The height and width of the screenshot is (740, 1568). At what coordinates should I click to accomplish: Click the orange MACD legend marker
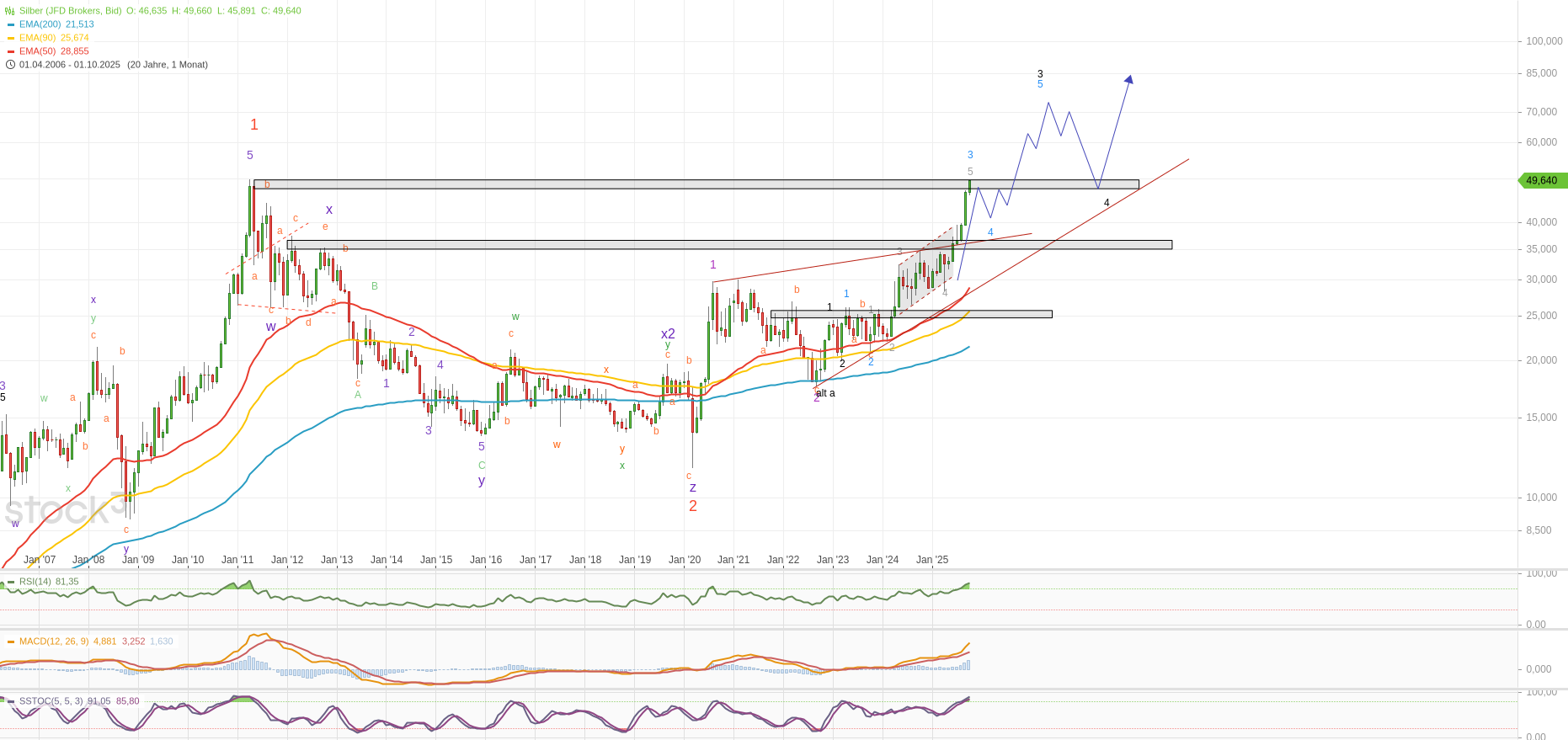click(11, 642)
